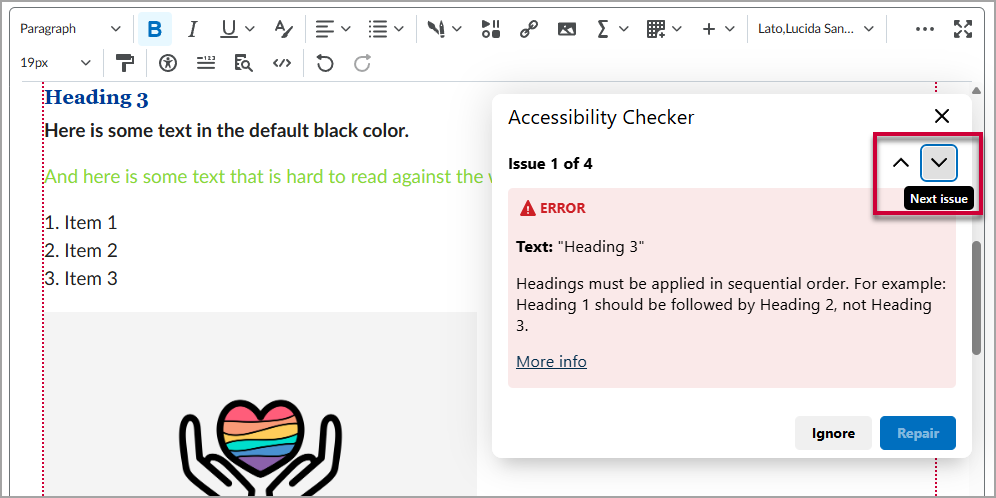
Task: Expand the alignment options arrow
Action: point(346,29)
